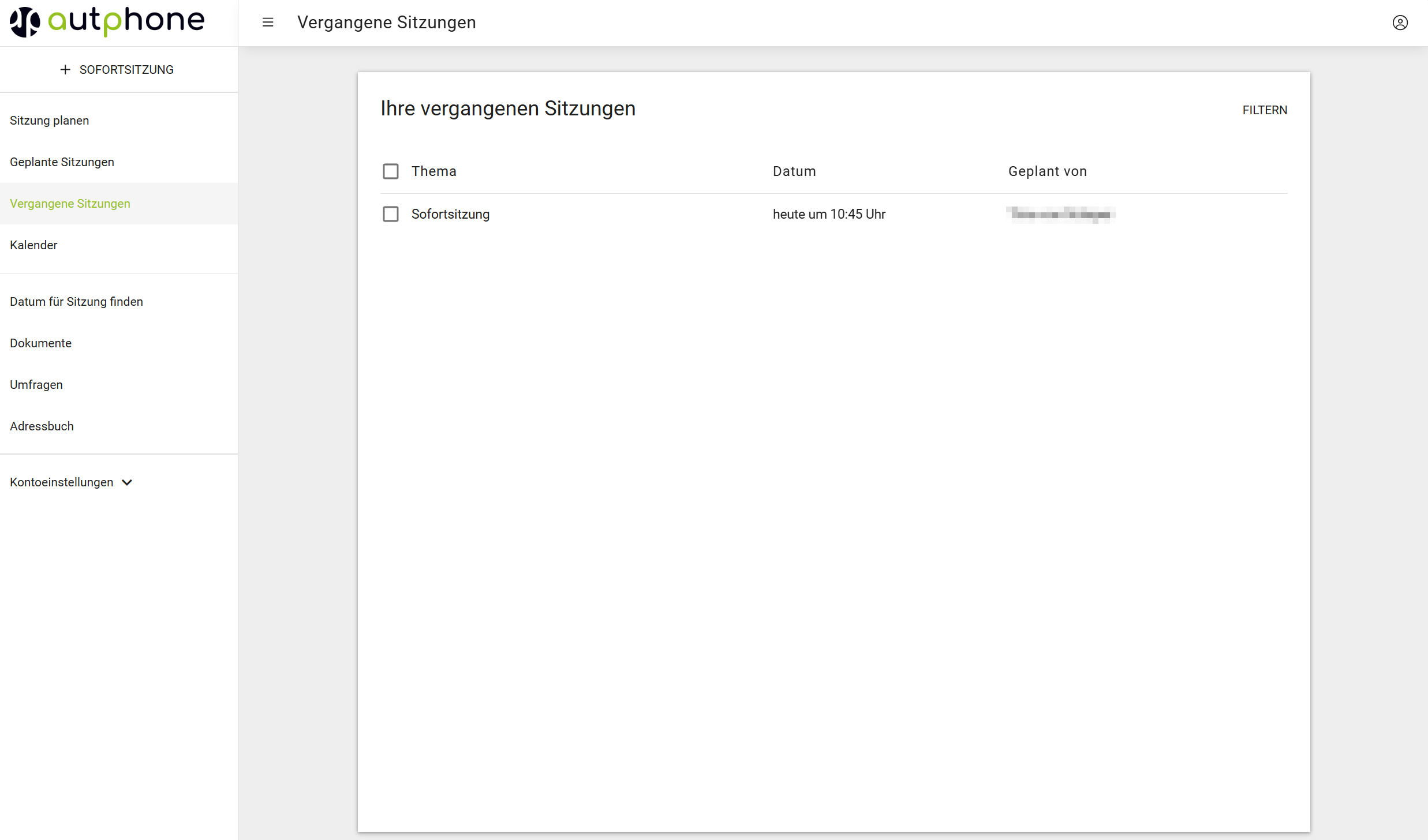
Task: Sort by the Datum column header
Action: click(794, 171)
